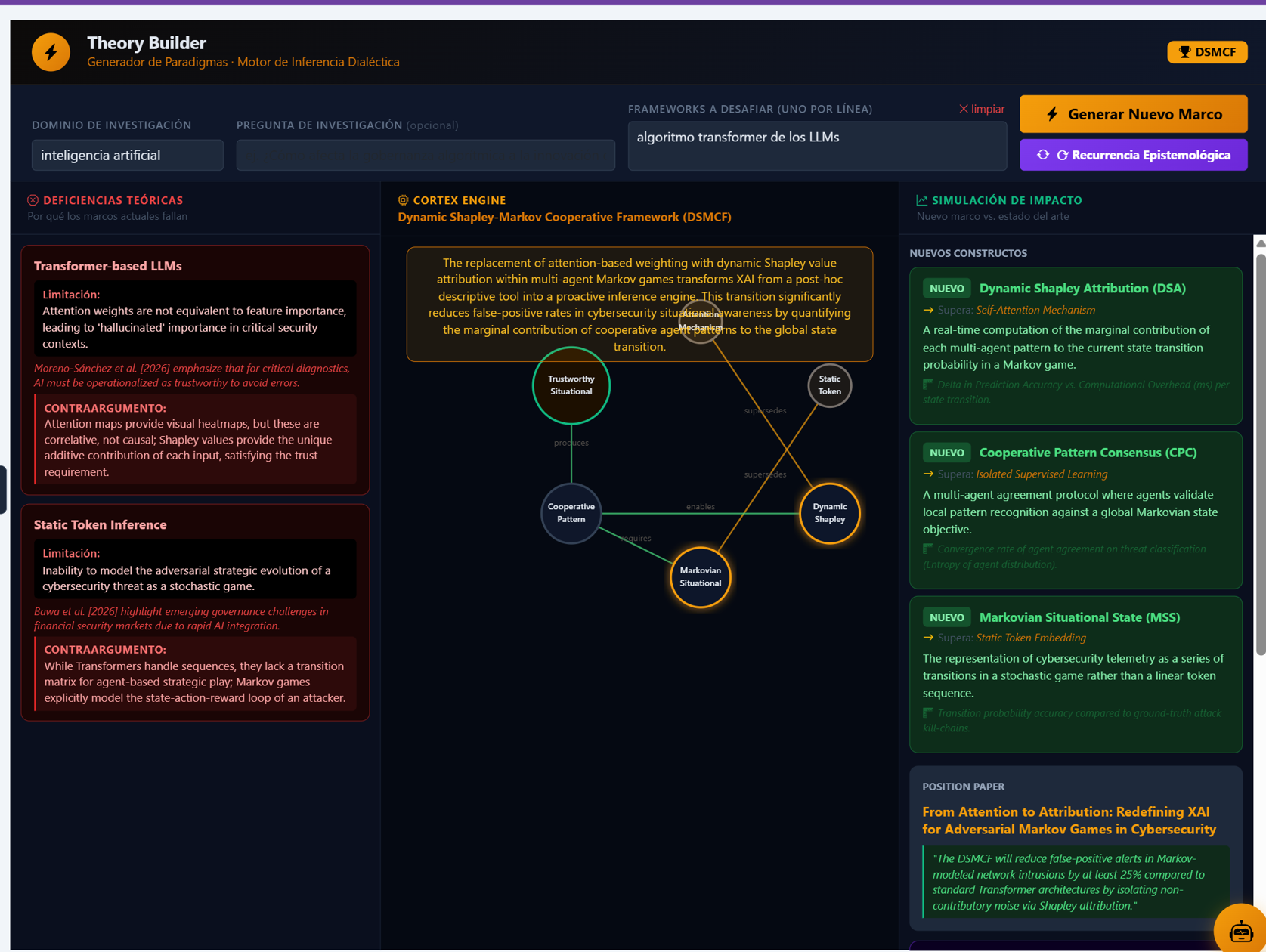The width and height of the screenshot is (1266, 952).
Task: Click the metric icon beside Convergence rate text
Action: click(x=928, y=549)
